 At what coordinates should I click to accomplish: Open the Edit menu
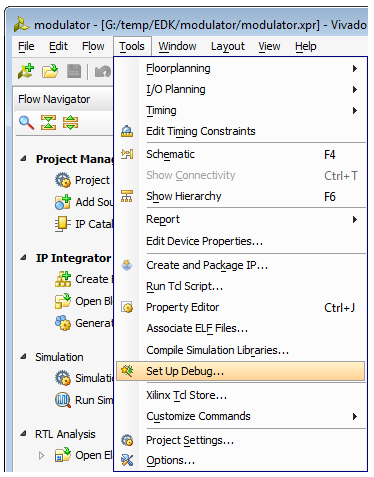click(58, 46)
